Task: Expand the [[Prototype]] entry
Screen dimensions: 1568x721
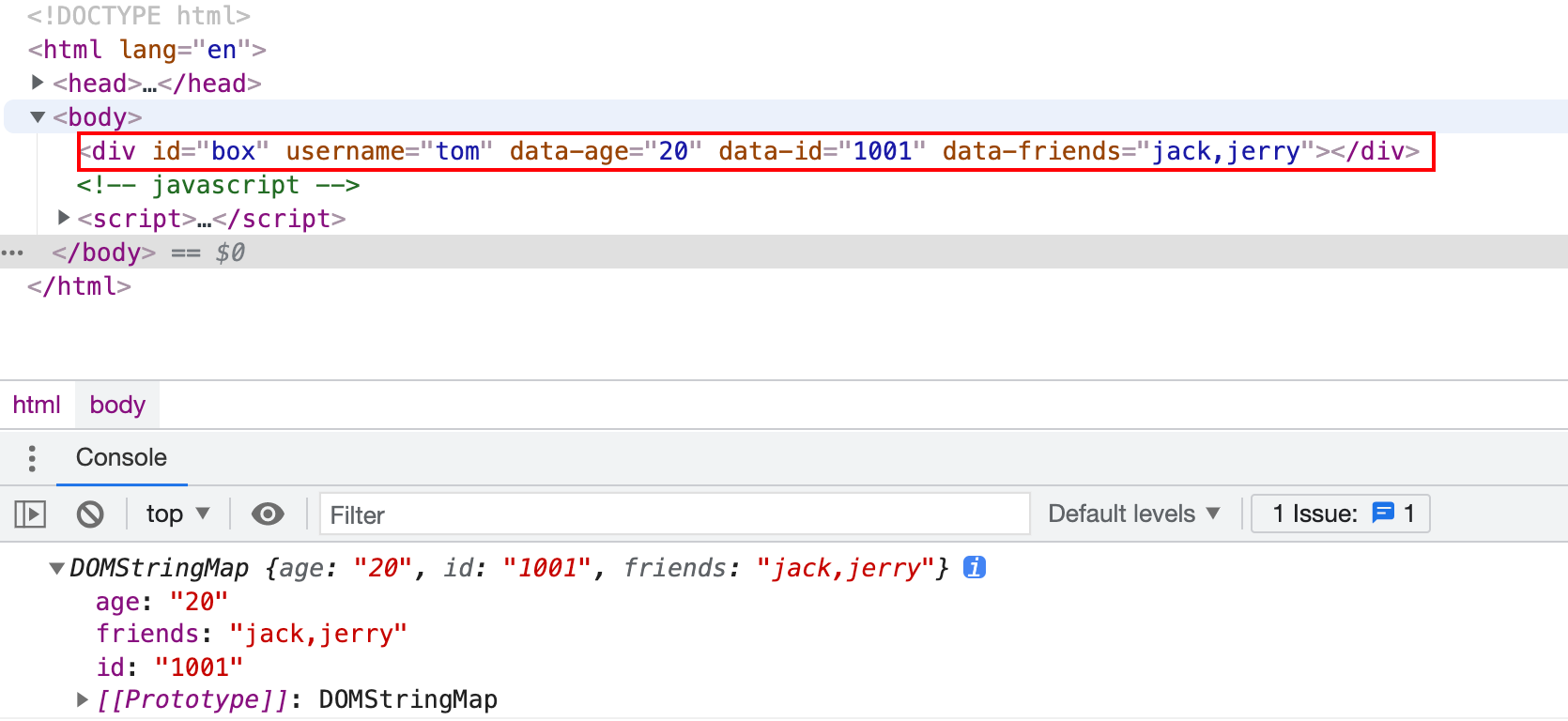Action: [83, 698]
